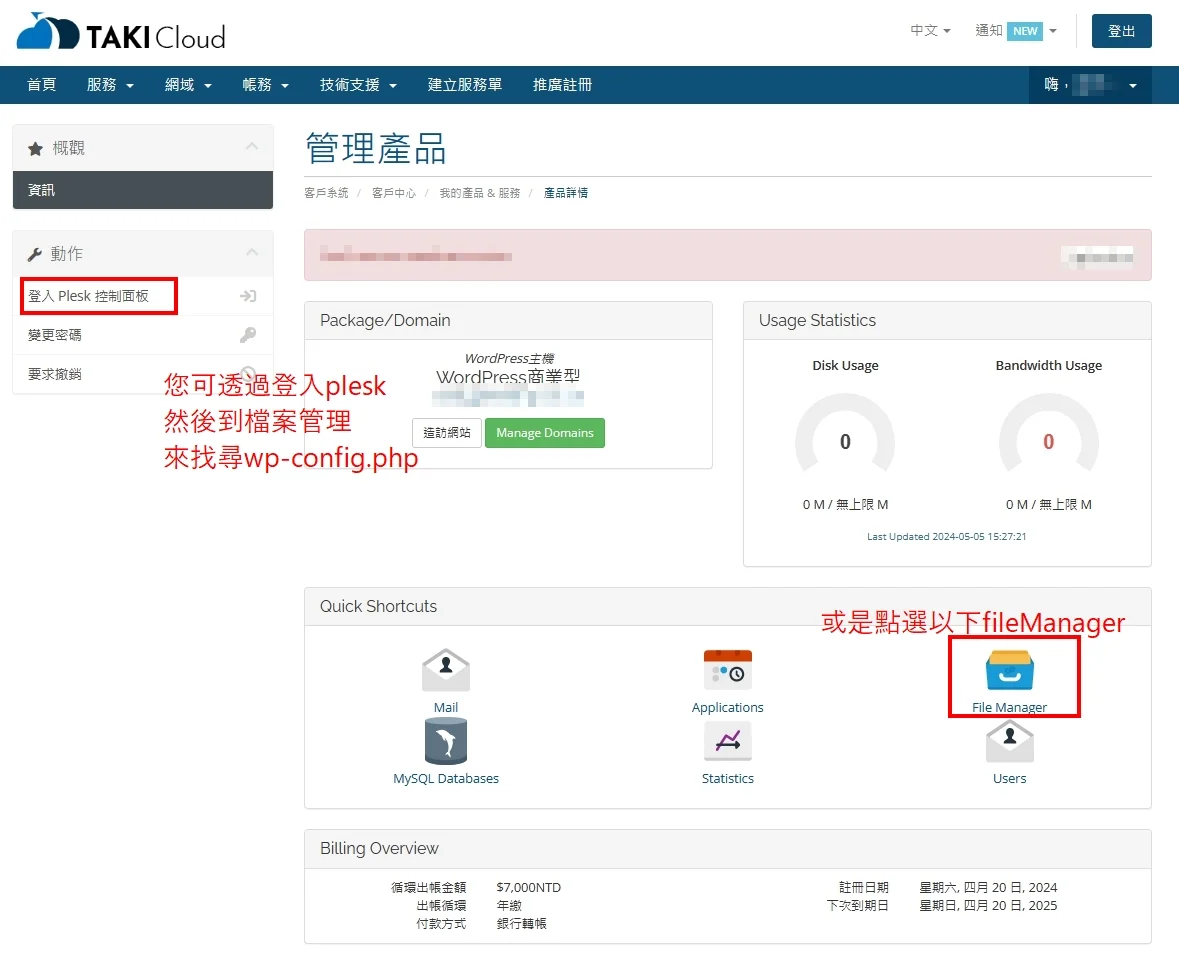Screen dimensions: 1179x955
Task: Click the MySQL Databases label link
Action: click(x=446, y=779)
